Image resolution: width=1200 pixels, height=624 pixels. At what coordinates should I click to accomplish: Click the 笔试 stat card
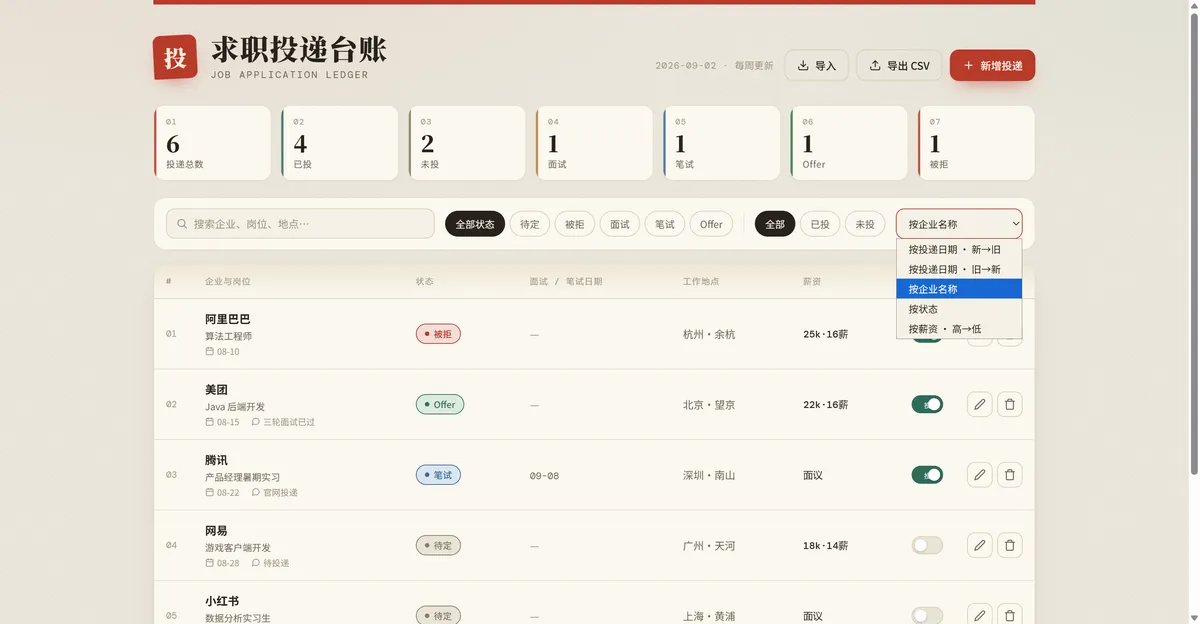click(721, 143)
